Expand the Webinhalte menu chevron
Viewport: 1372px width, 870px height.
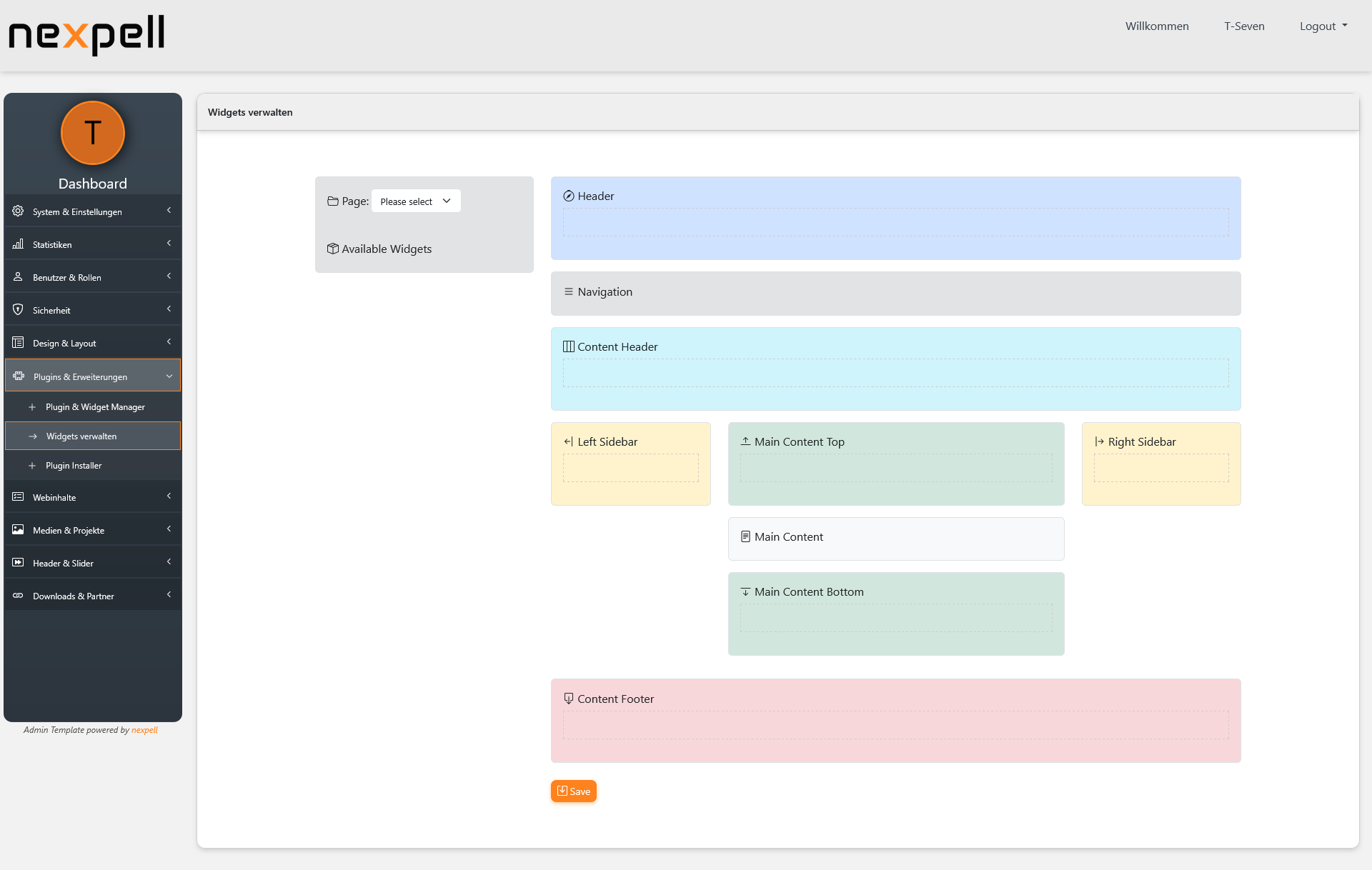click(169, 496)
